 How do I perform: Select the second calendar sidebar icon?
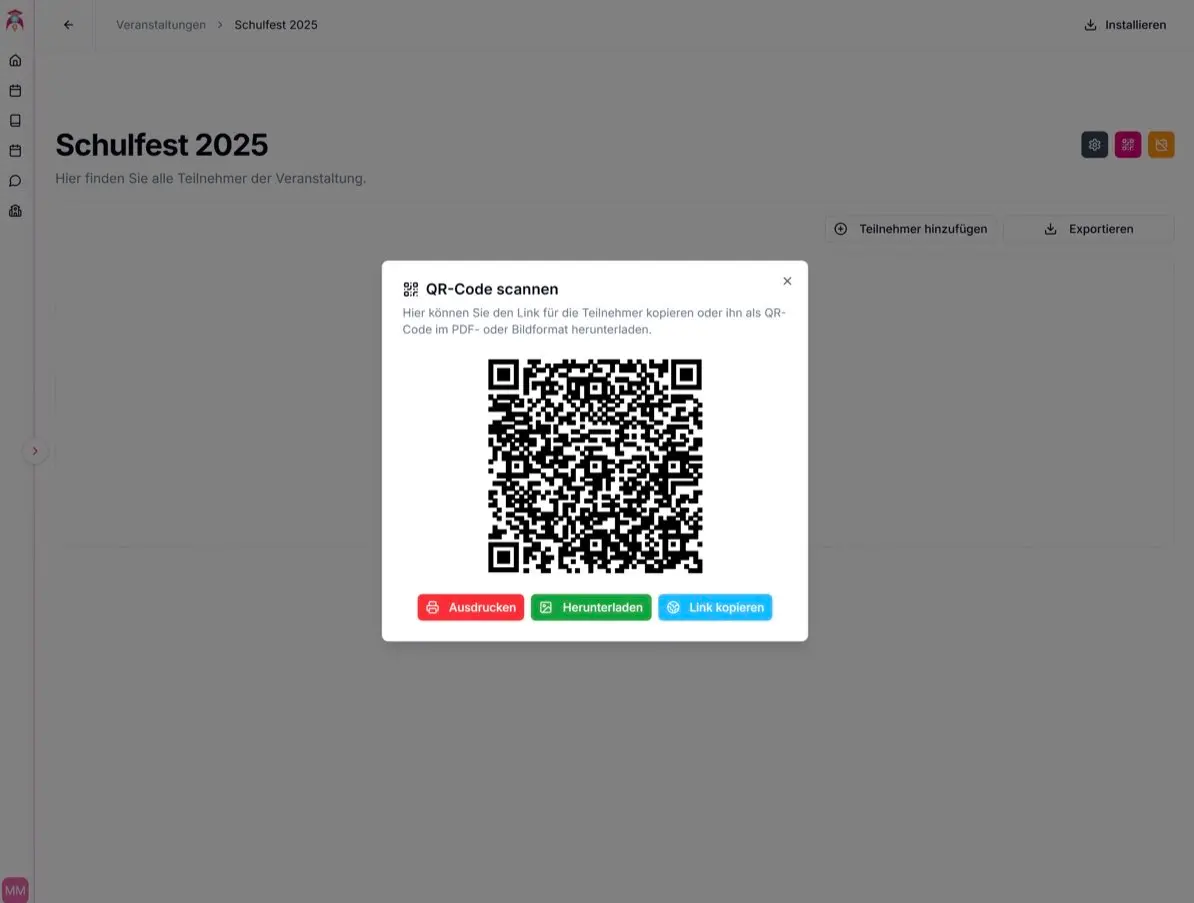point(15,151)
